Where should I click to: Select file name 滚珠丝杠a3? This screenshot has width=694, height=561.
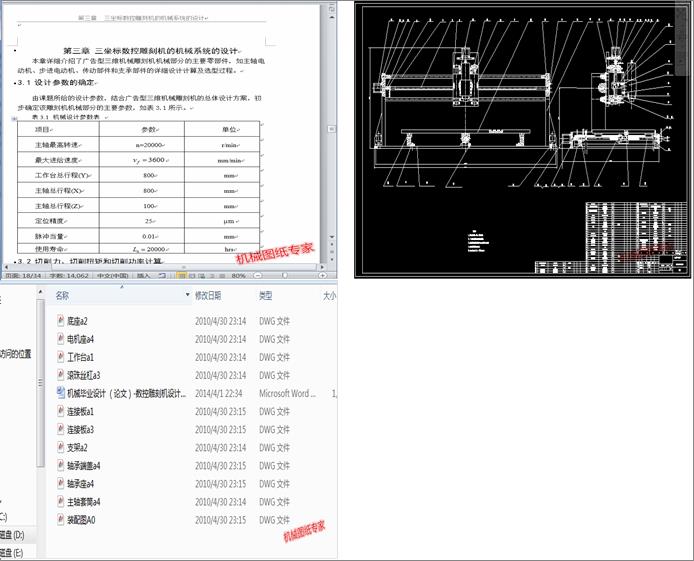(x=84, y=376)
